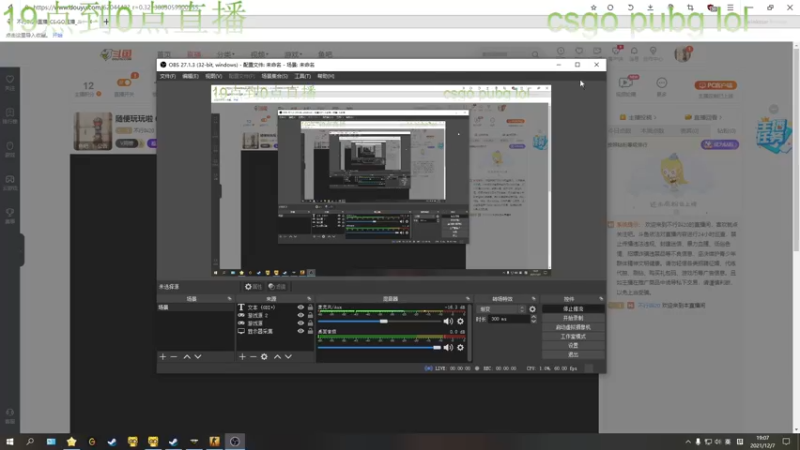Move the scene up in the 场景 list
Viewport: 800px width, 450px height.
pyautogui.click(x=187, y=357)
